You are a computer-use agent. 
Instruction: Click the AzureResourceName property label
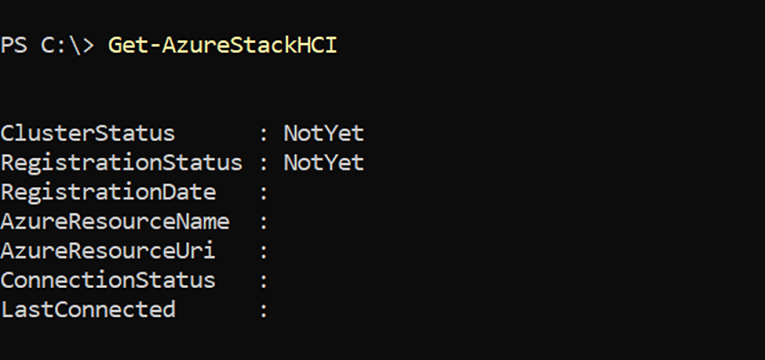pyautogui.click(x=115, y=222)
